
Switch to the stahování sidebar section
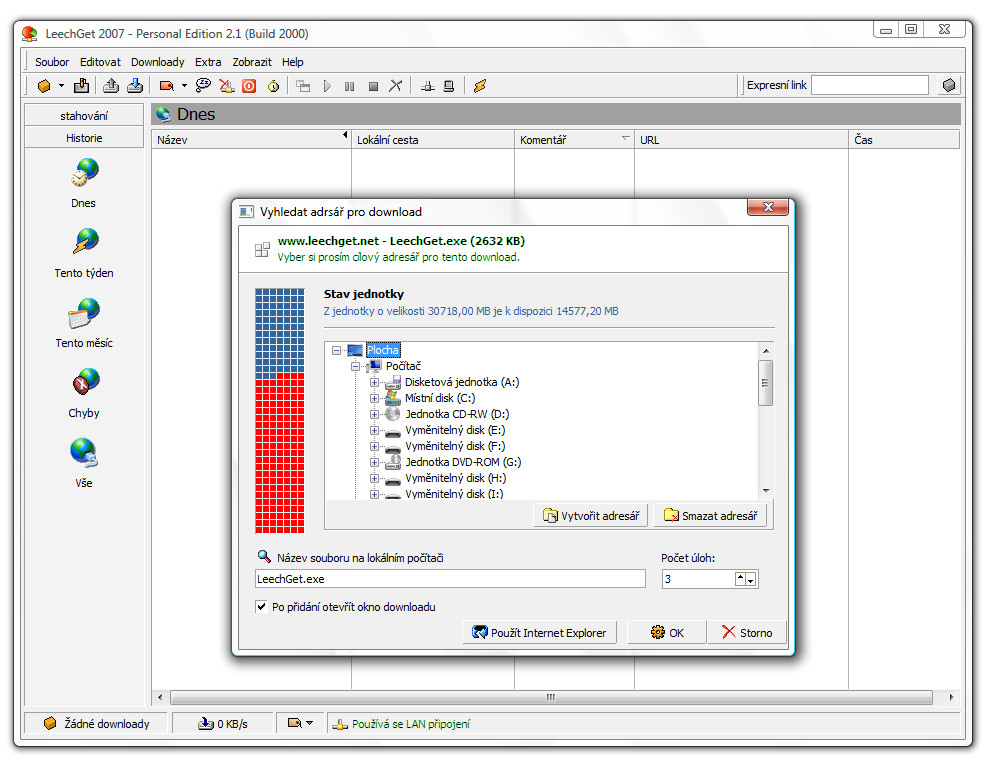(x=84, y=116)
